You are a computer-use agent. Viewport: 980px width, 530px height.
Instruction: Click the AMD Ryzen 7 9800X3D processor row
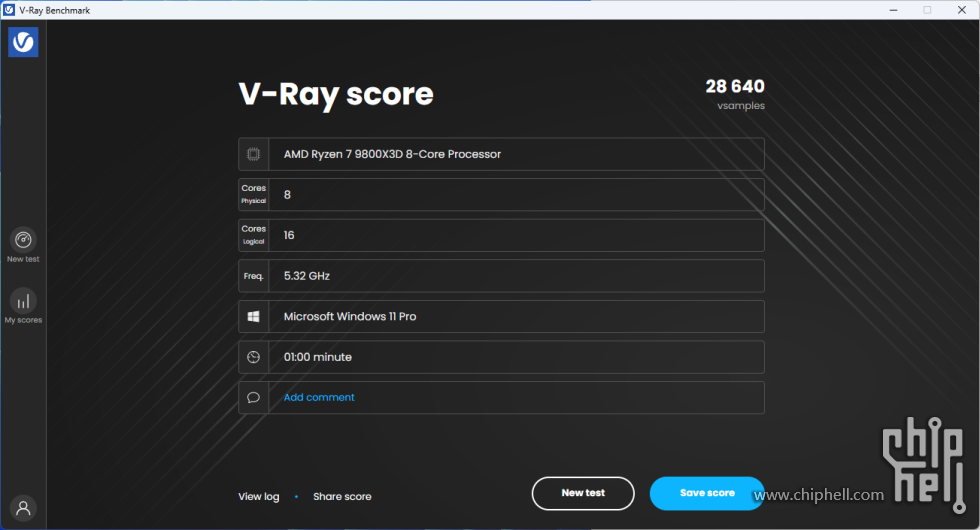point(515,154)
